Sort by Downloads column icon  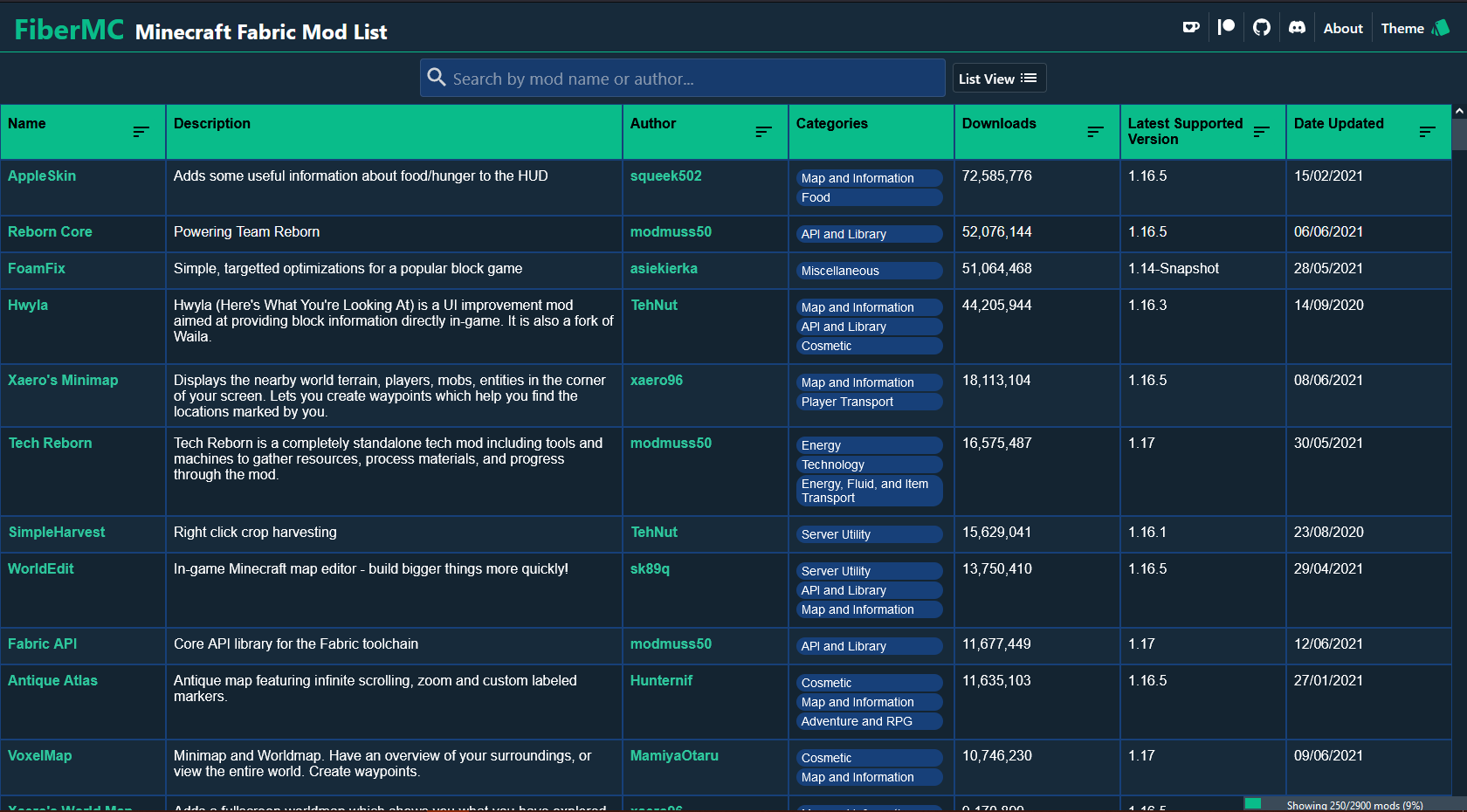(x=1095, y=132)
